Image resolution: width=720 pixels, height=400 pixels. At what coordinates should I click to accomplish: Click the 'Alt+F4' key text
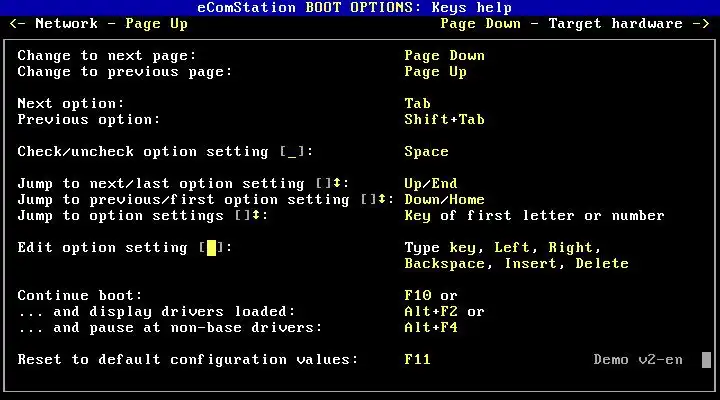(431, 327)
